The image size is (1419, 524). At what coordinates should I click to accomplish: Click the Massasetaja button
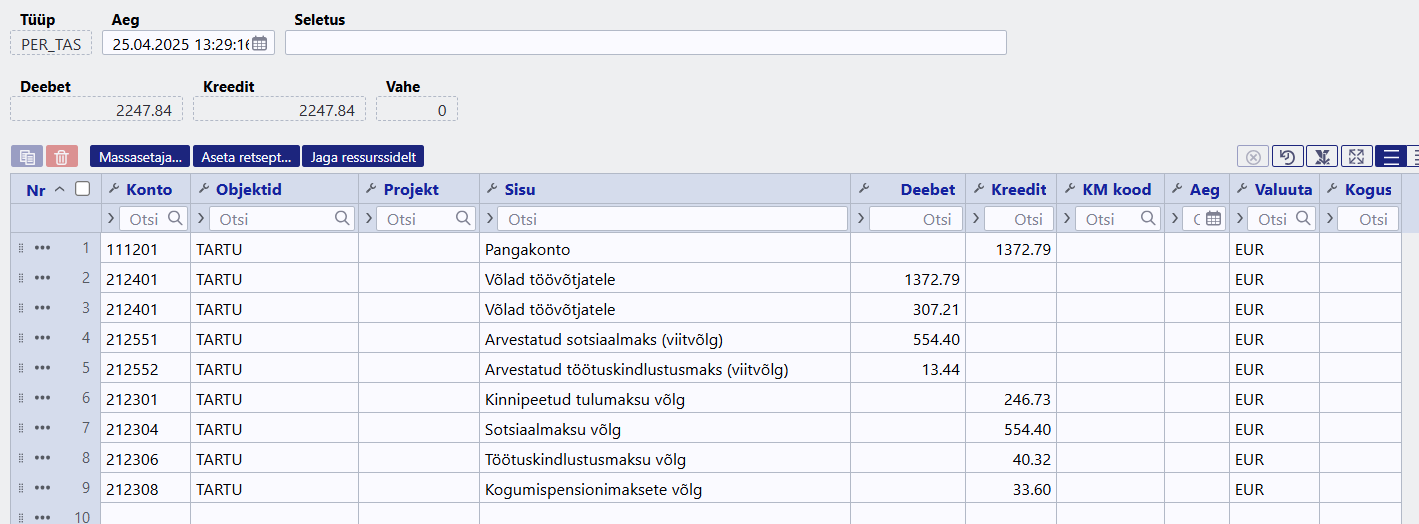click(140, 157)
